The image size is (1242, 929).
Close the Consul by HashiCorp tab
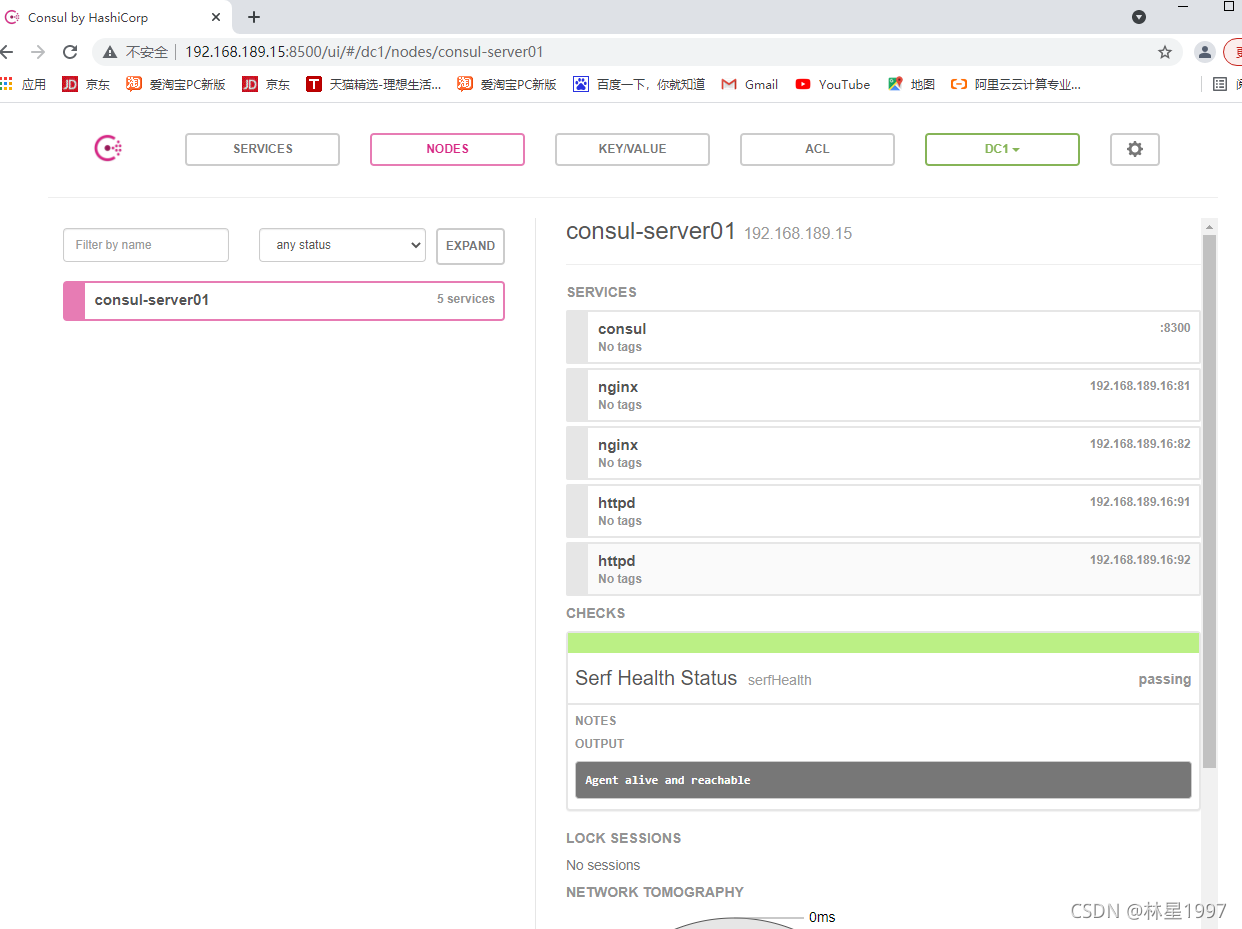pos(216,17)
